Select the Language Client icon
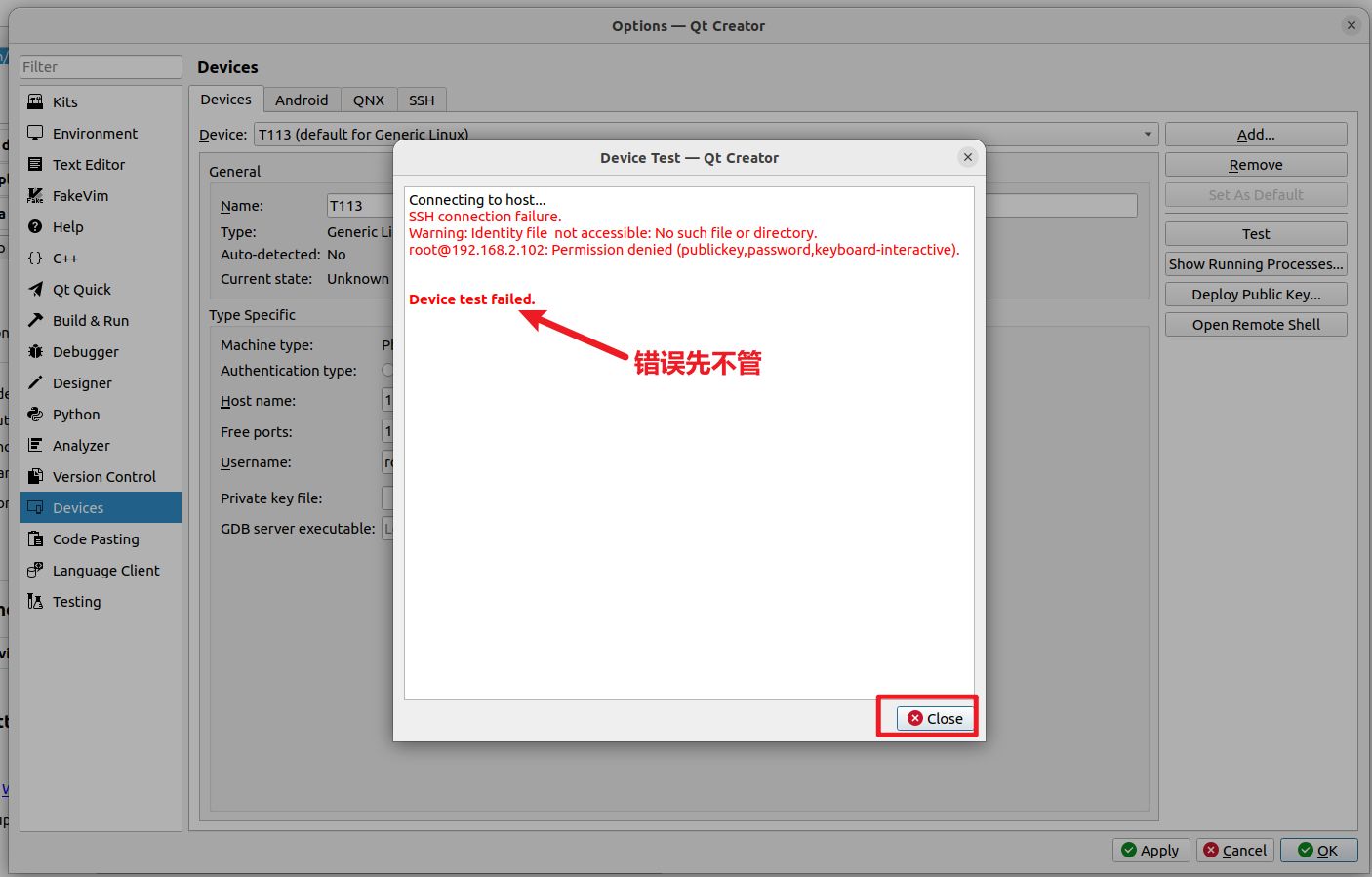The width and height of the screenshot is (1372, 877). pyautogui.click(x=35, y=570)
